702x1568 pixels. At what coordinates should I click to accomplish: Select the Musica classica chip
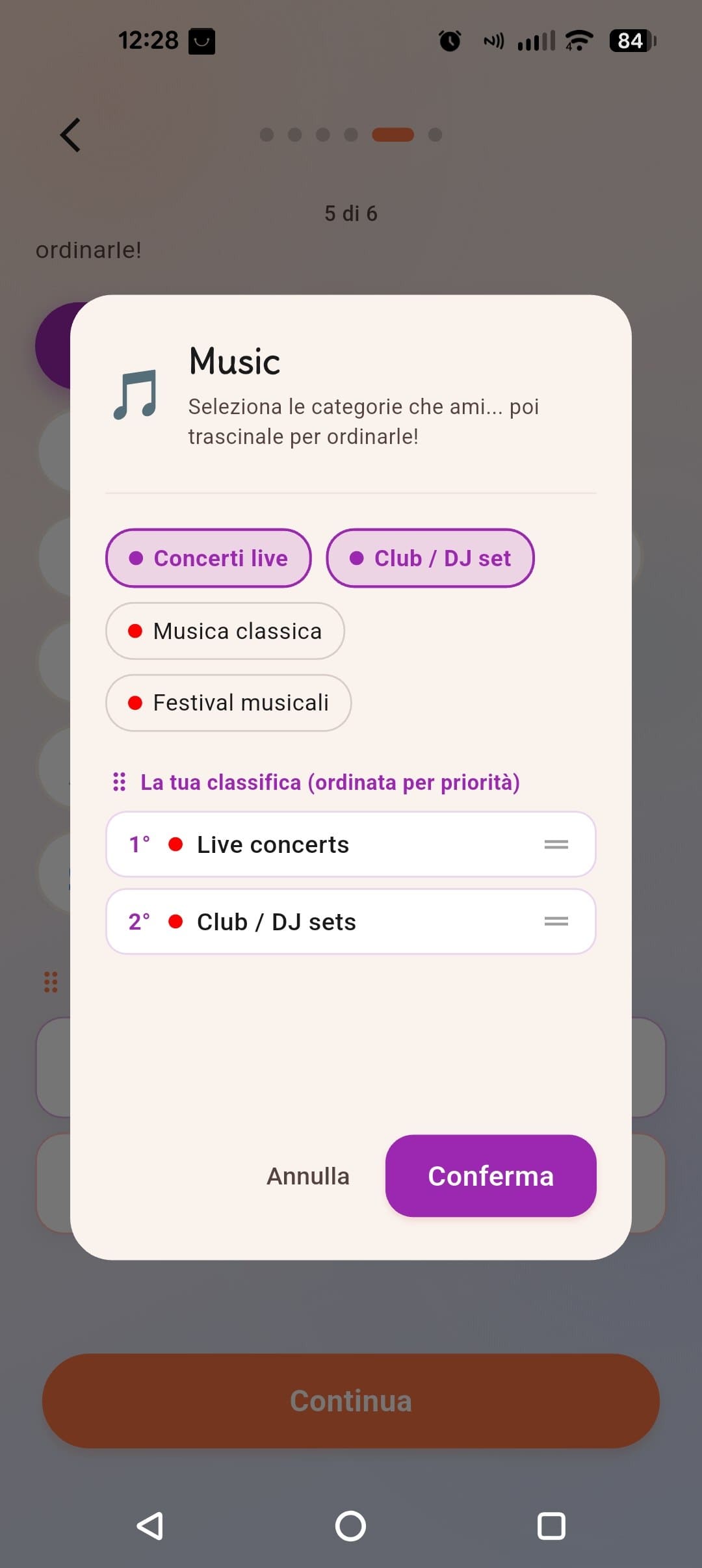225,631
